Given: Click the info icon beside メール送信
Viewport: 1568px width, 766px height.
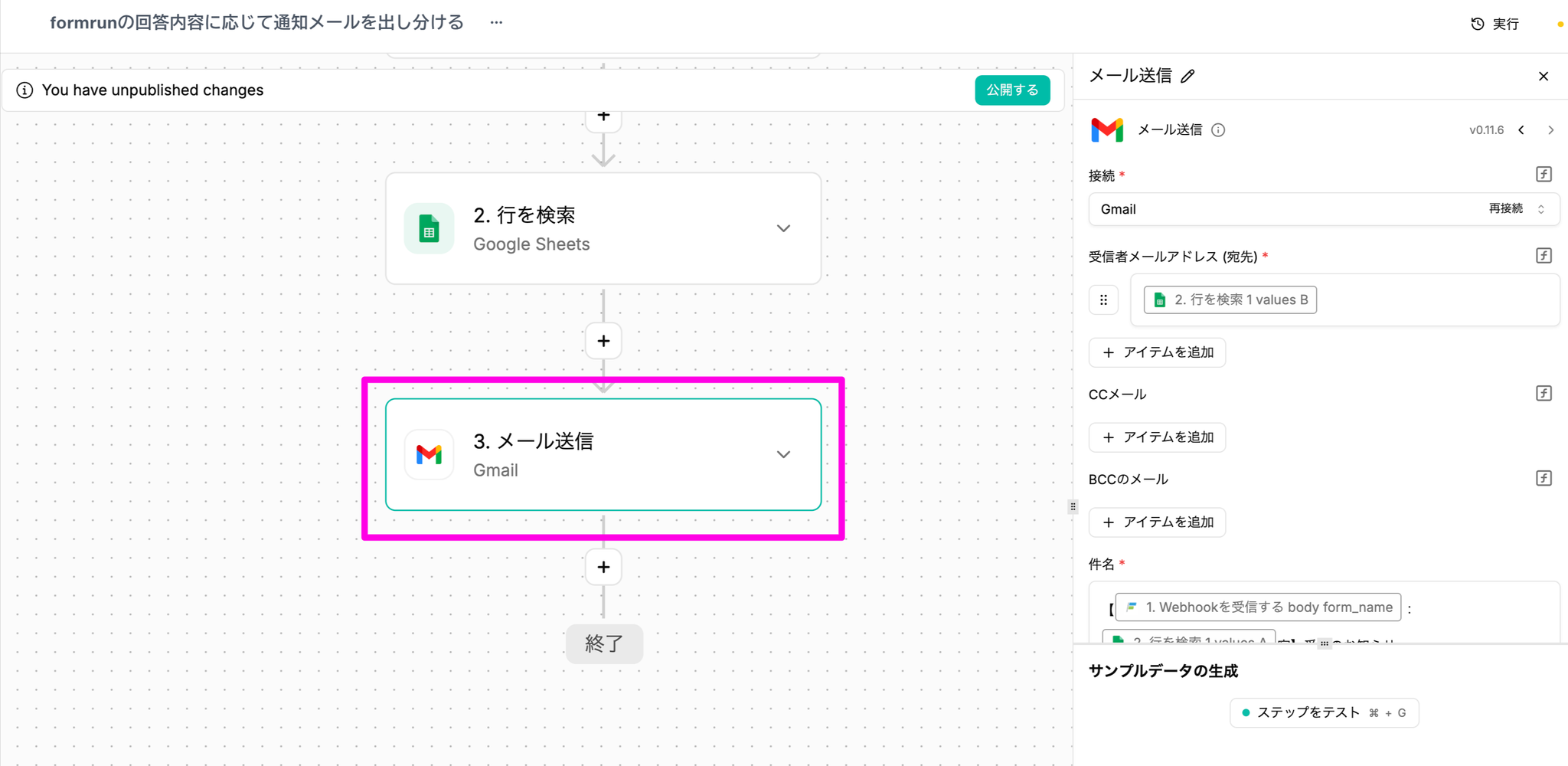Looking at the screenshot, I should pos(1218,130).
